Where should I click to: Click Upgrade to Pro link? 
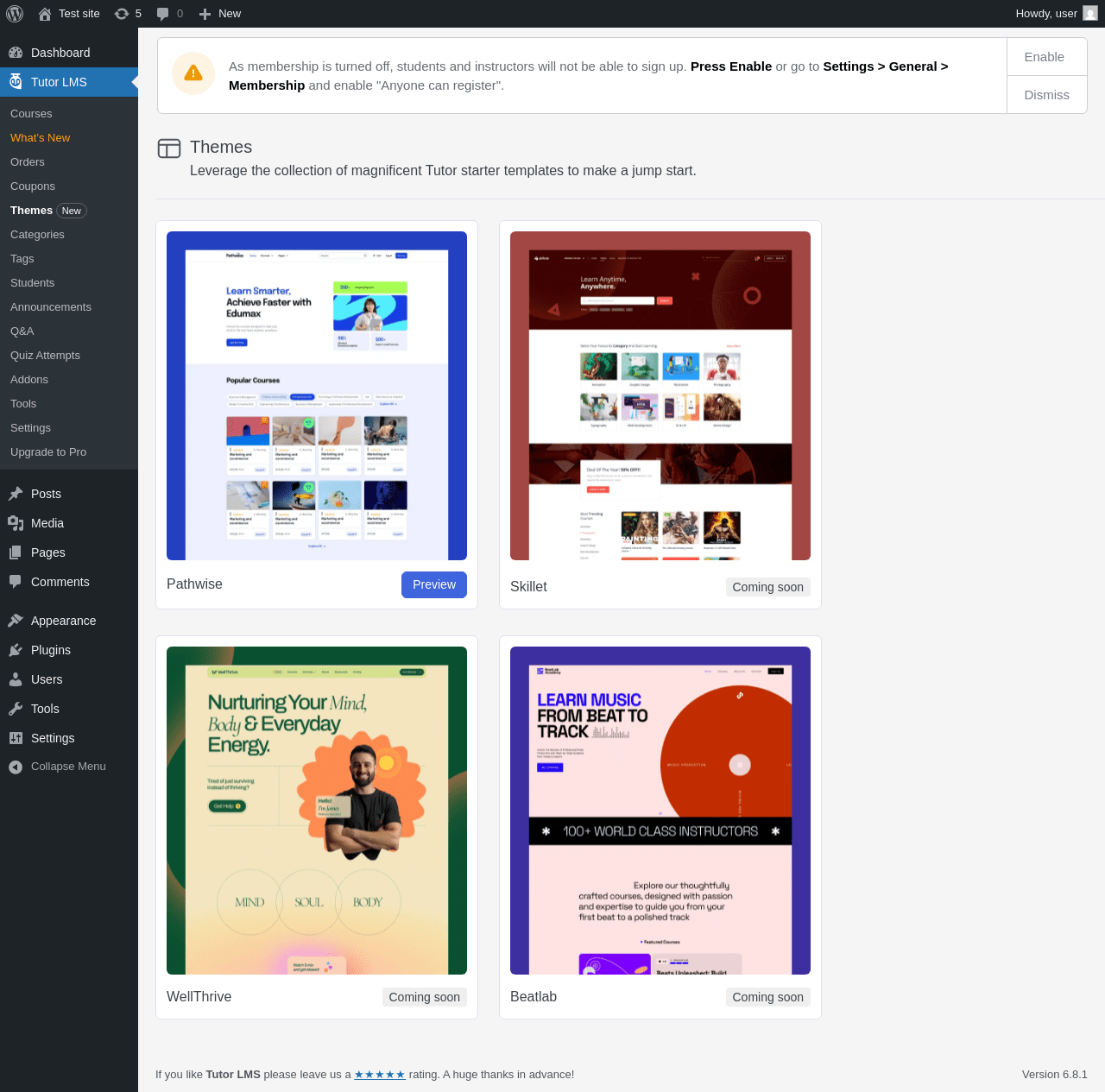coord(48,452)
